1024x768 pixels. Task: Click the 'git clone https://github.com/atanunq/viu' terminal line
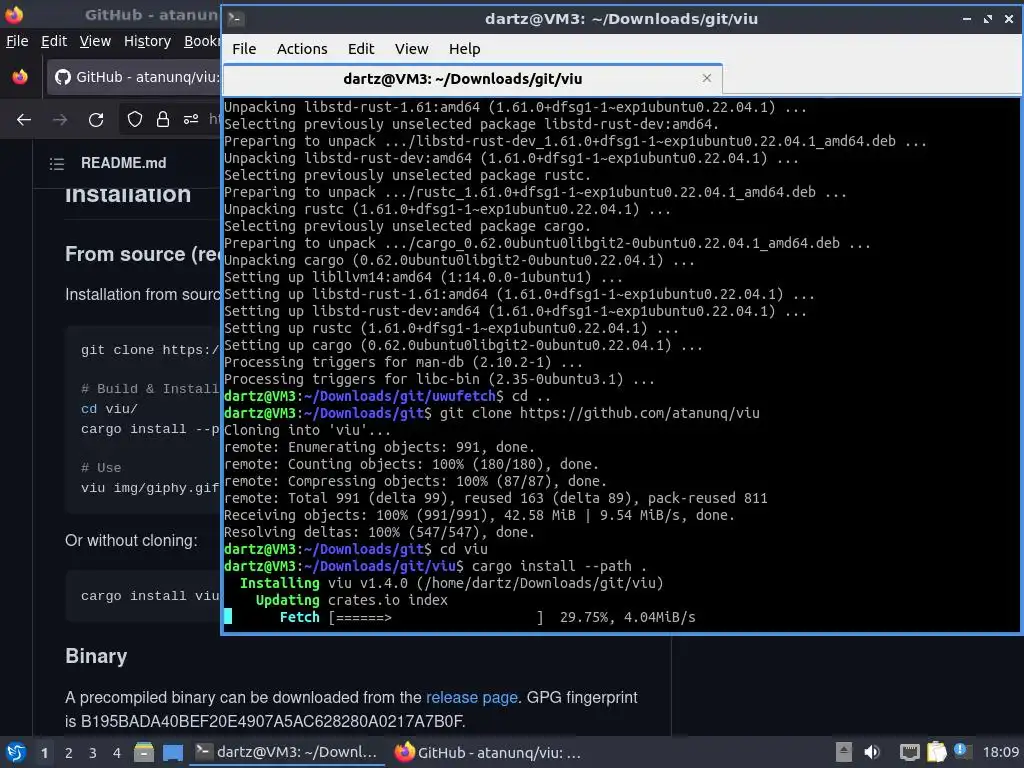(600, 413)
